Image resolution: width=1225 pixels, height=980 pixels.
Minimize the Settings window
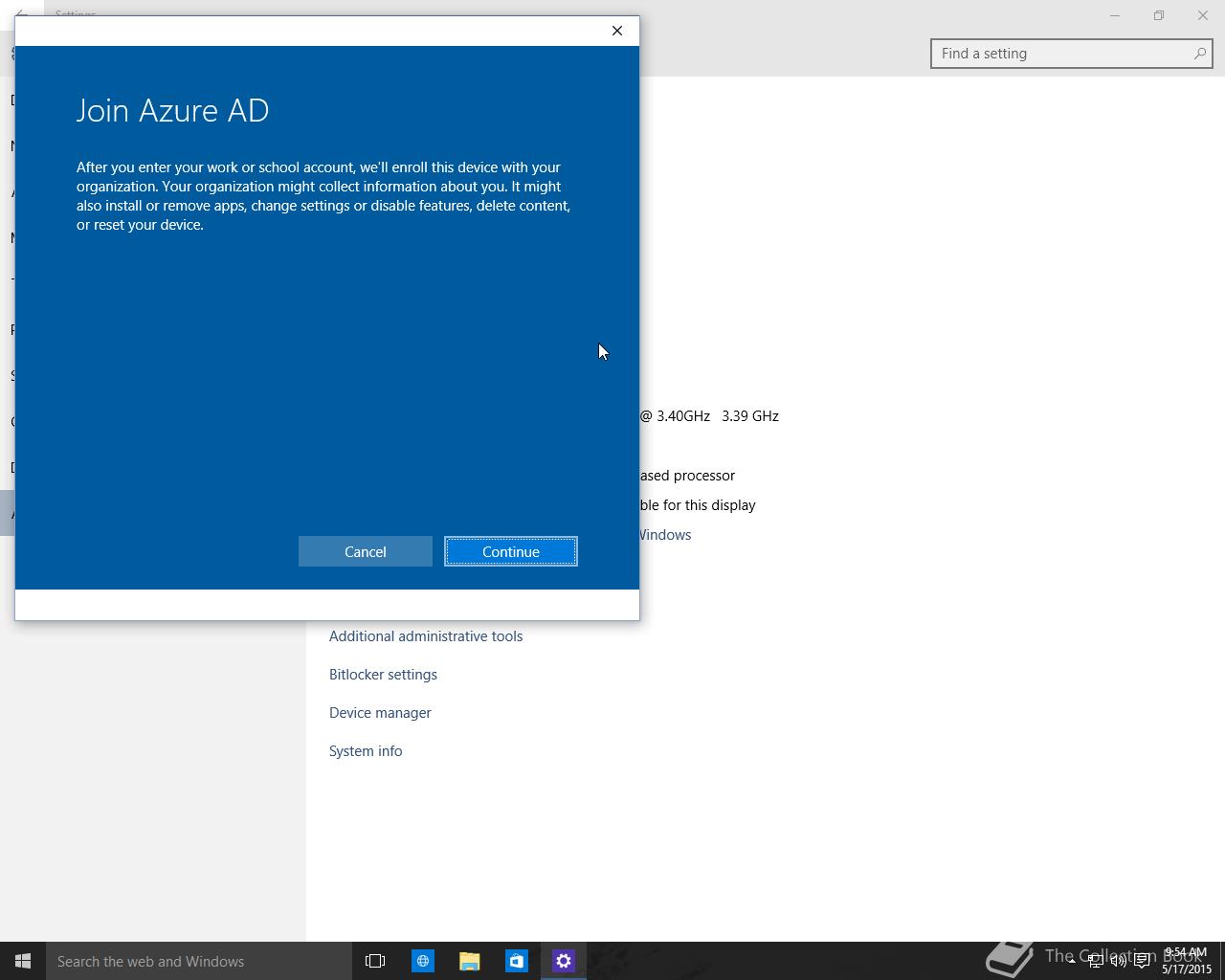click(1115, 15)
